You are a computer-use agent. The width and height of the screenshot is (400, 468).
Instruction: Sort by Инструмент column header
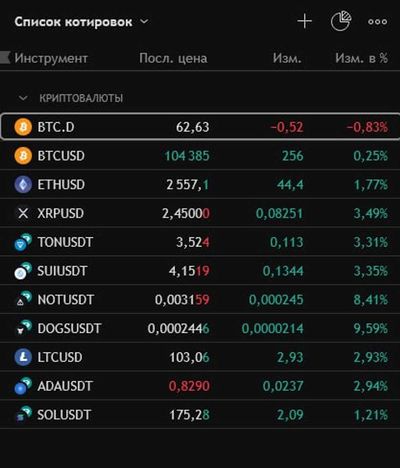click(51, 58)
